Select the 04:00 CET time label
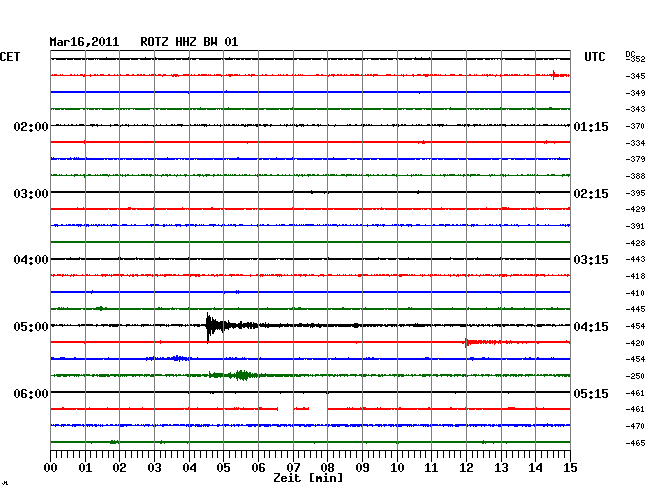 coord(31,260)
